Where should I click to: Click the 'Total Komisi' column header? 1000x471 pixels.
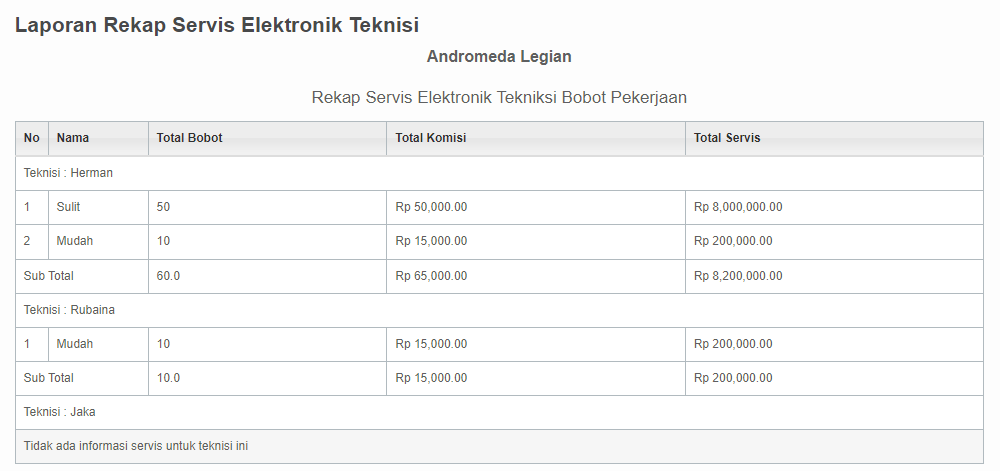(x=536, y=138)
